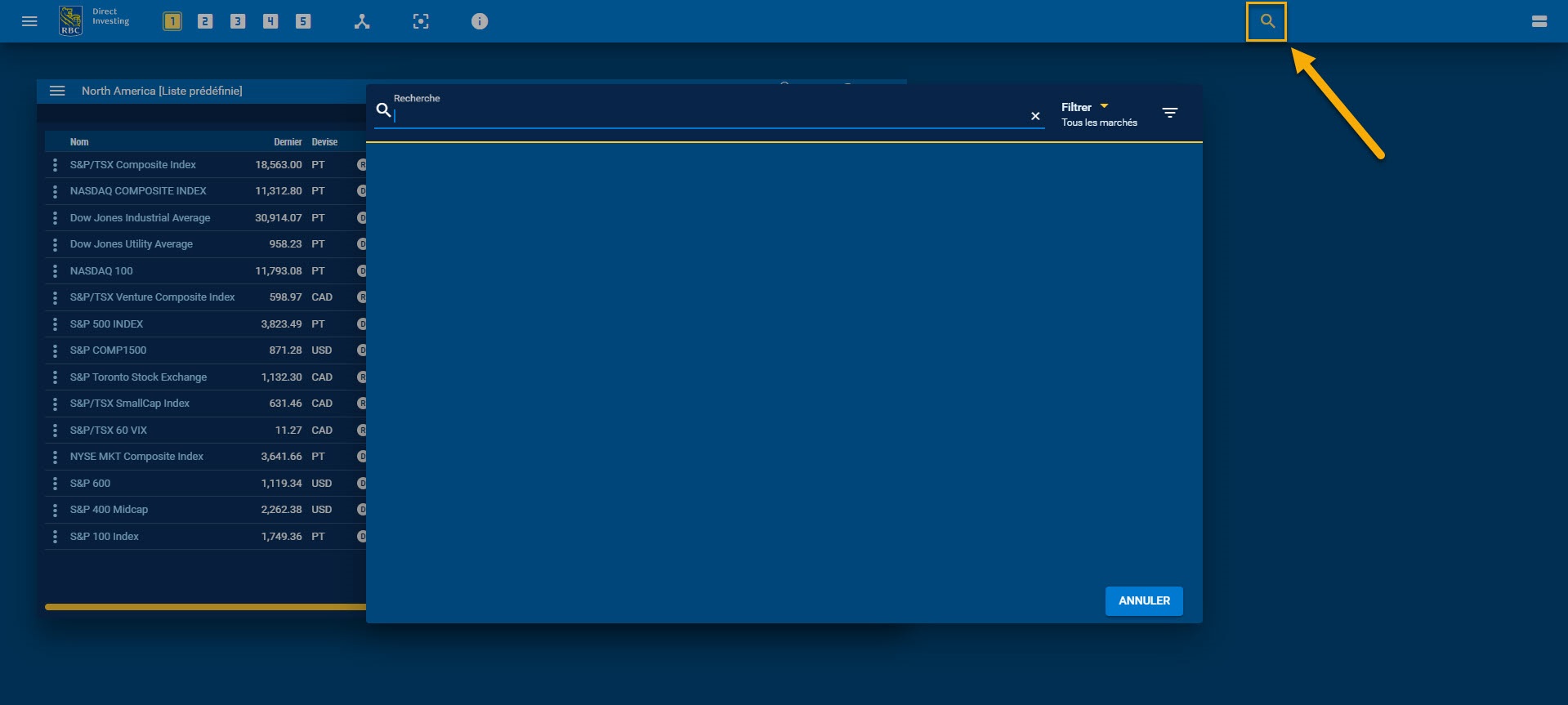Switch to workspace tab 5
Viewport: 1568px width, 705px height.
(303, 21)
